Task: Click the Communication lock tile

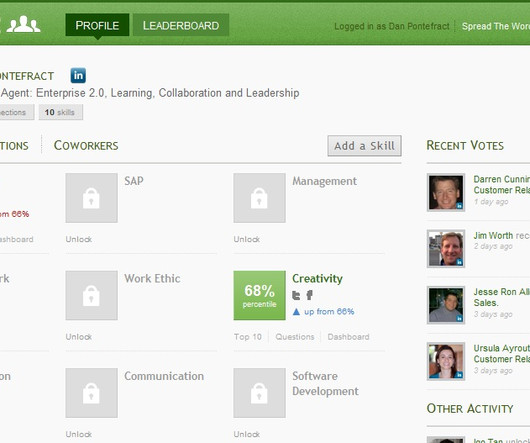Action: click(x=92, y=393)
